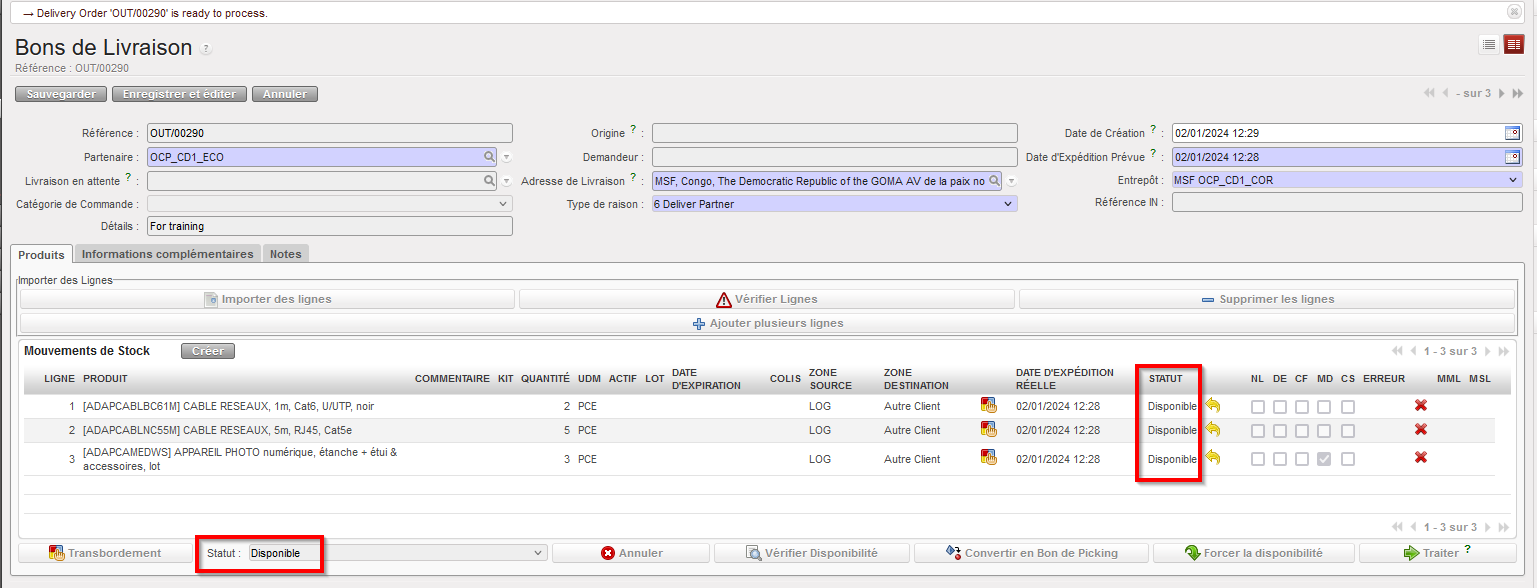Open the Type de raison dropdown
The image size is (1537, 588).
pos(1007,204)
